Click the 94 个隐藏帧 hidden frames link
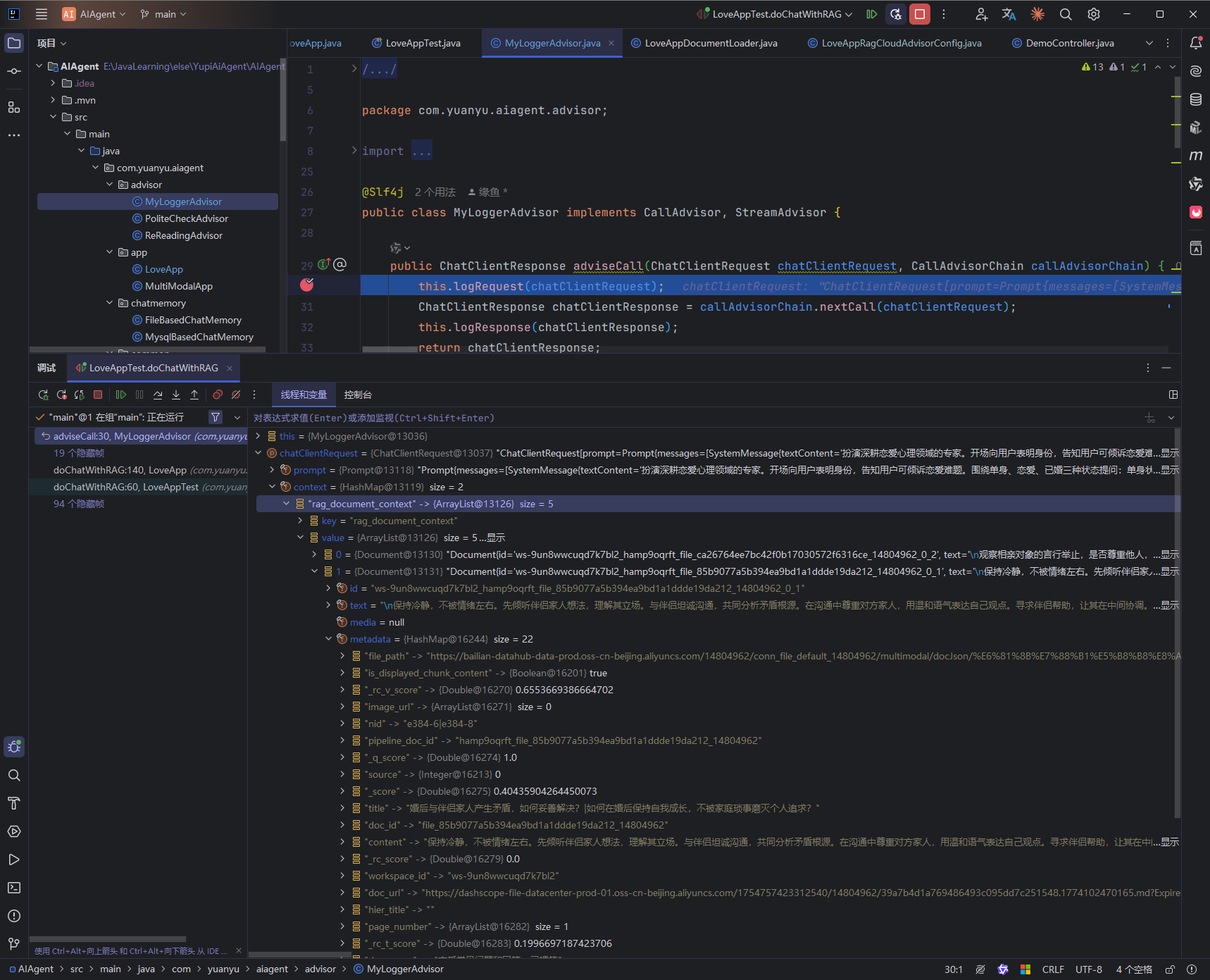The image size is (1210, 980). pyautogui.click(x=79, y=504)
